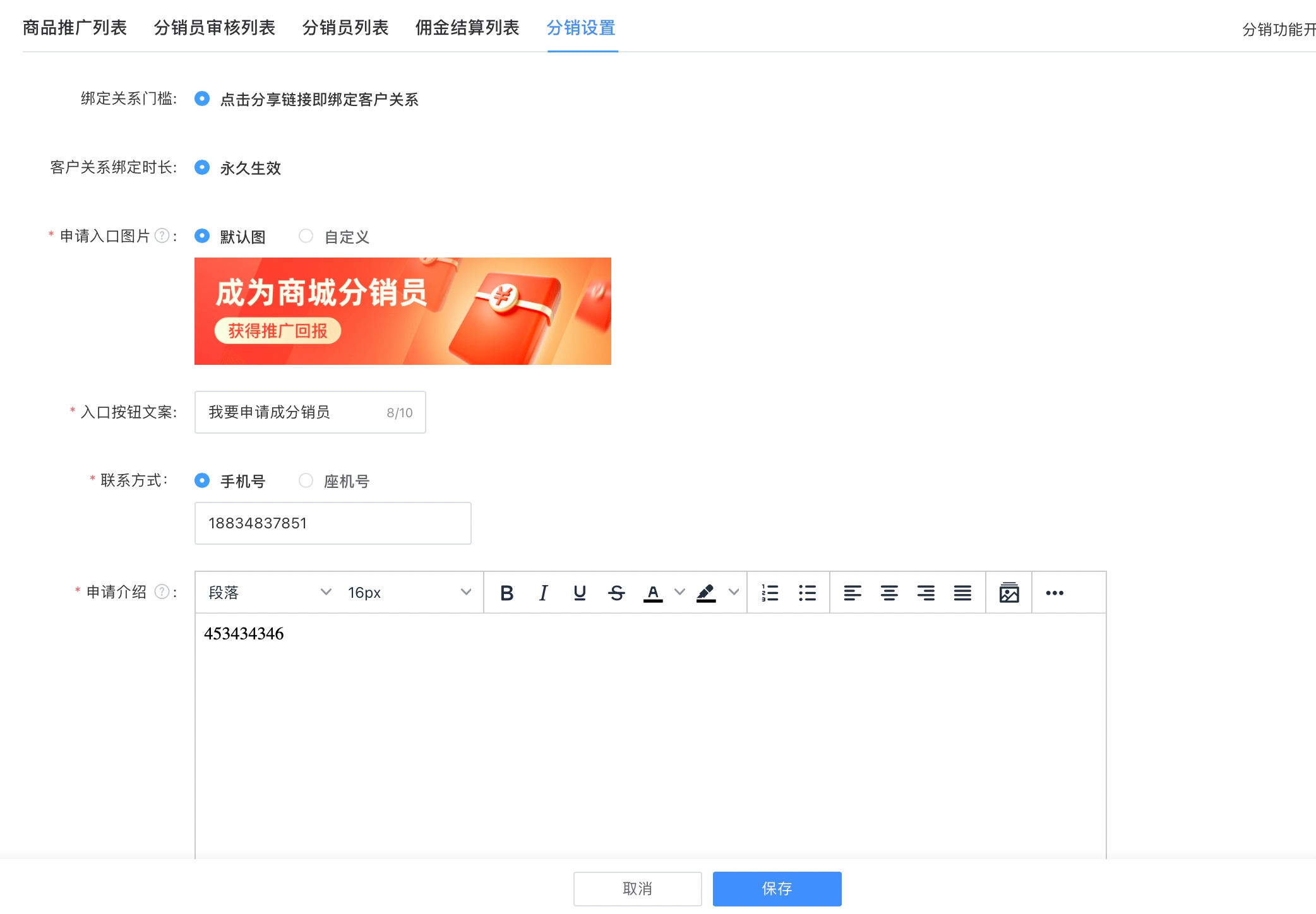Expand the text color dropdown arrow
Image resolution: width=1316 pixels, height=914 pixels.
point(679,592)
